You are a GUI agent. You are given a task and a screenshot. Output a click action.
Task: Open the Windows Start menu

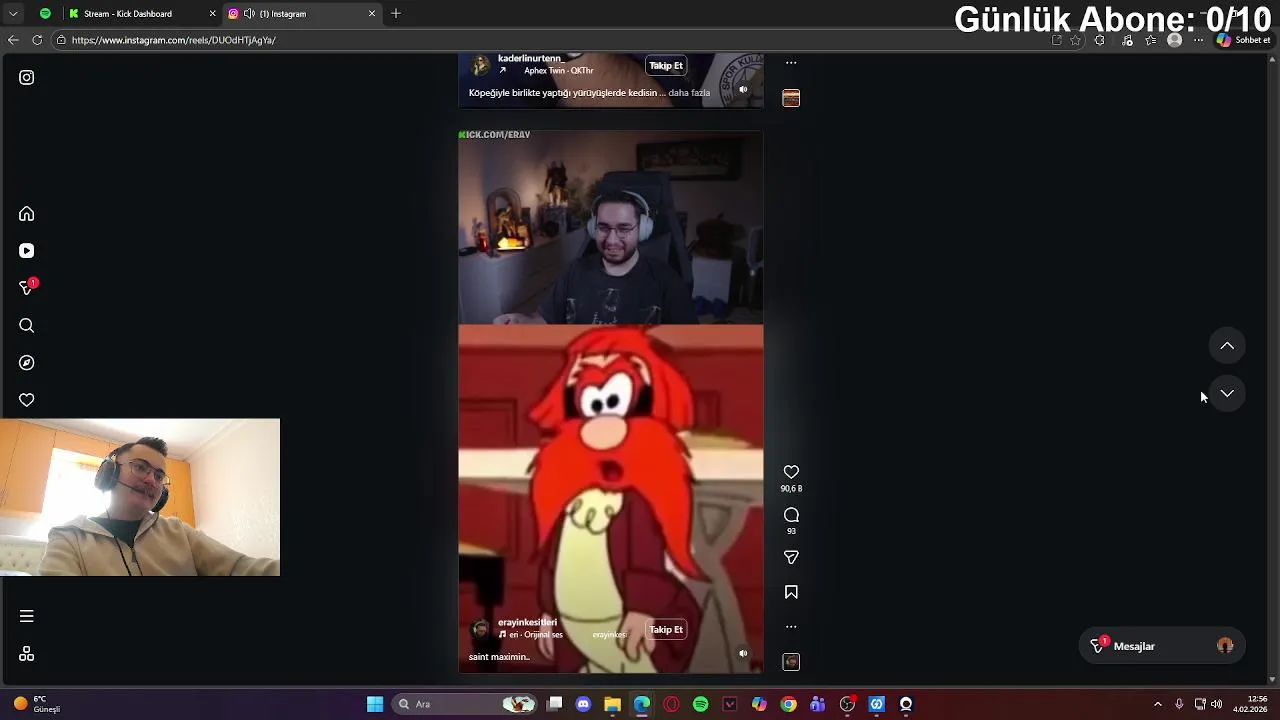click(375, 704)
